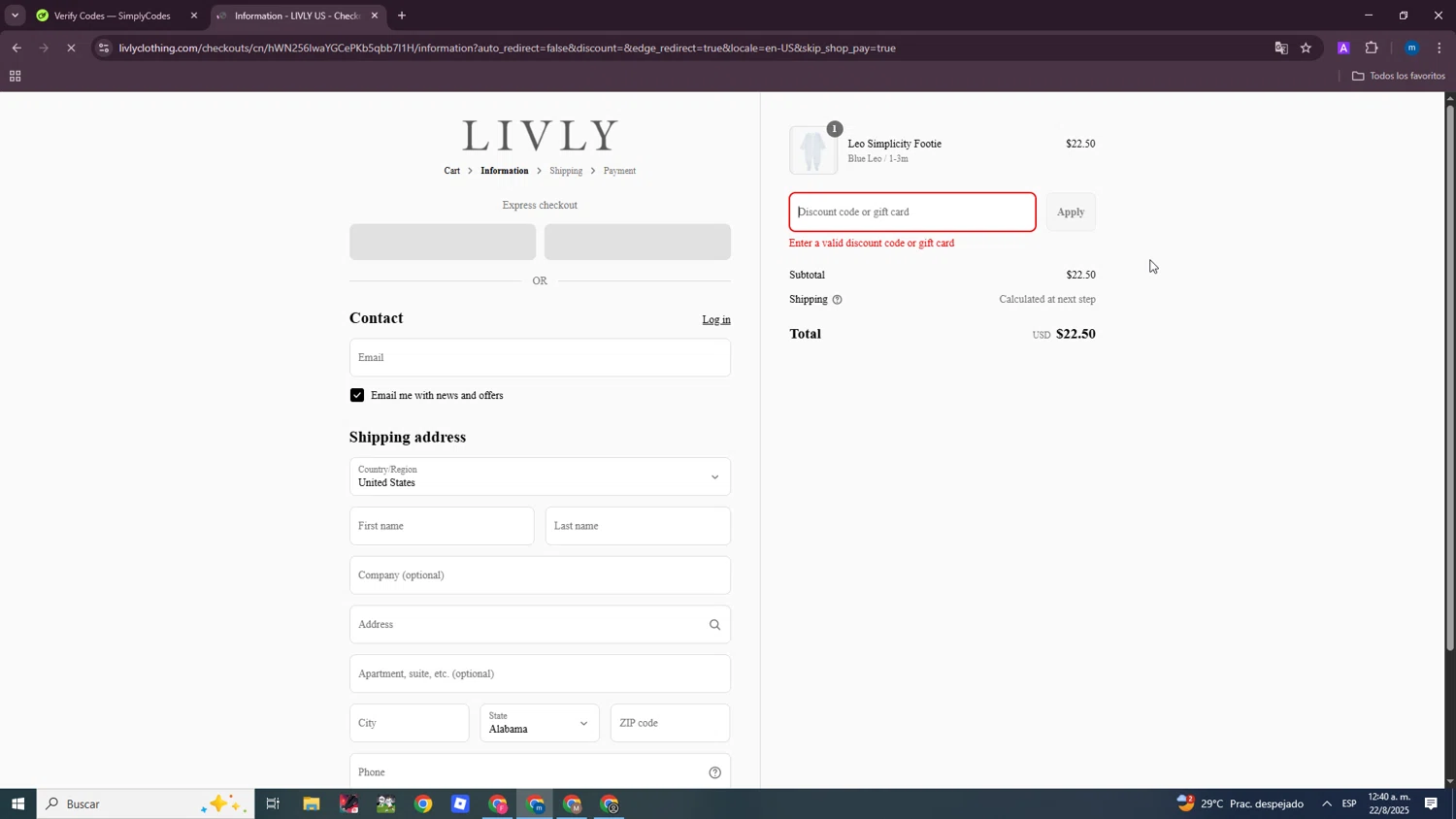1456x819 pixels.
Task: Open the weather widget showing 29°C
Action: [1240, 803]
